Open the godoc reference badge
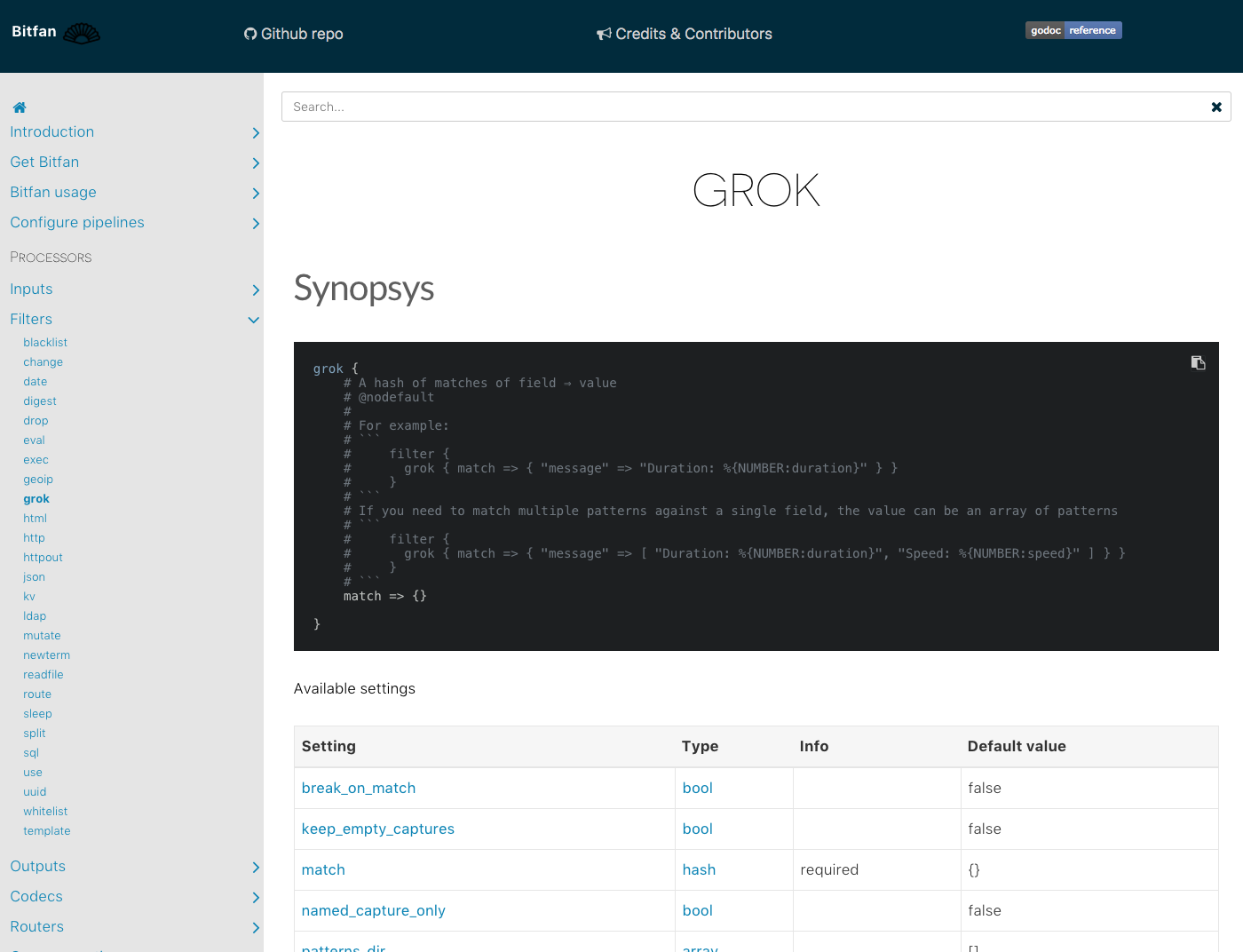The image size is (1243, 952). [x=1073, y=30]
